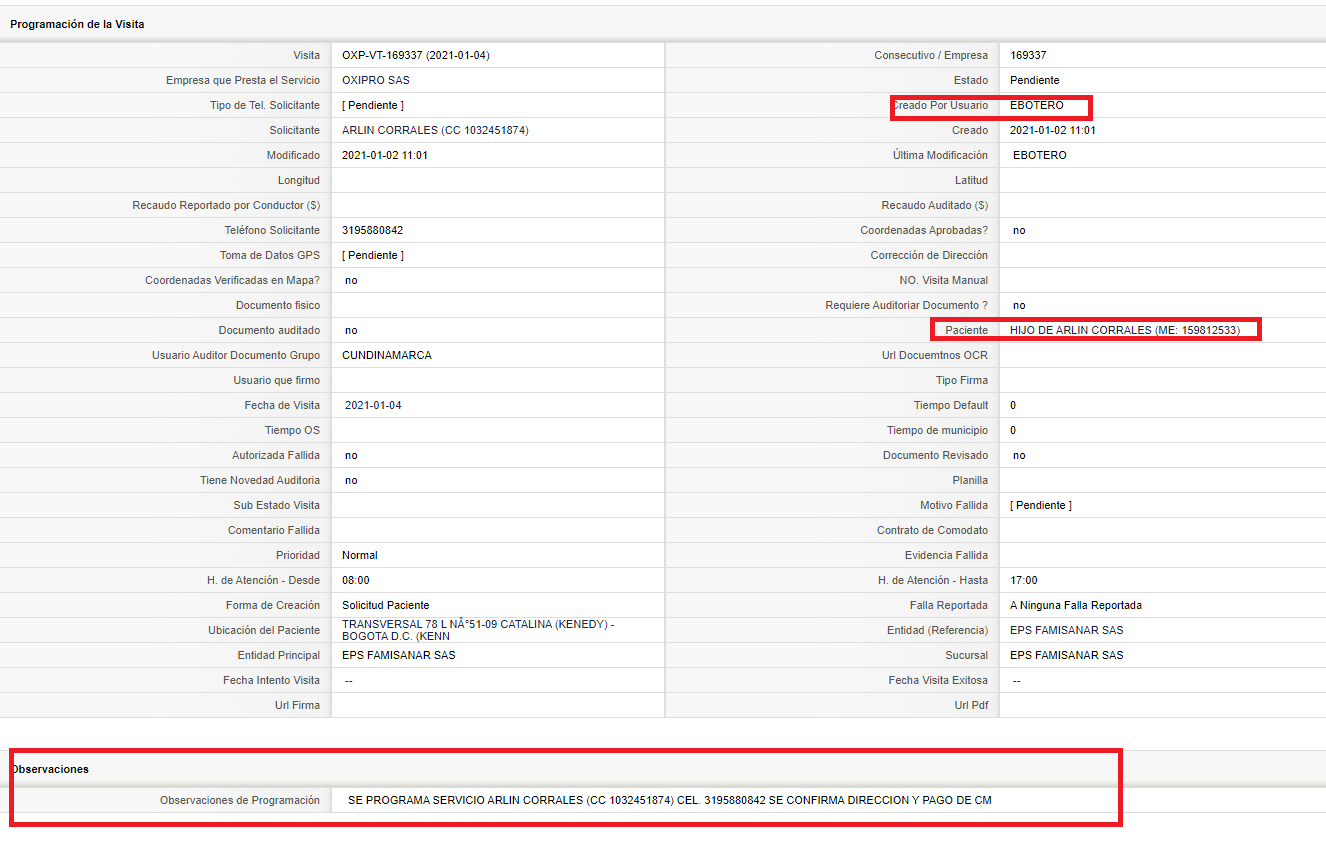1326x841 pixels.
Task: Click the "Url Pdf" label
Action: pos(971,705)
